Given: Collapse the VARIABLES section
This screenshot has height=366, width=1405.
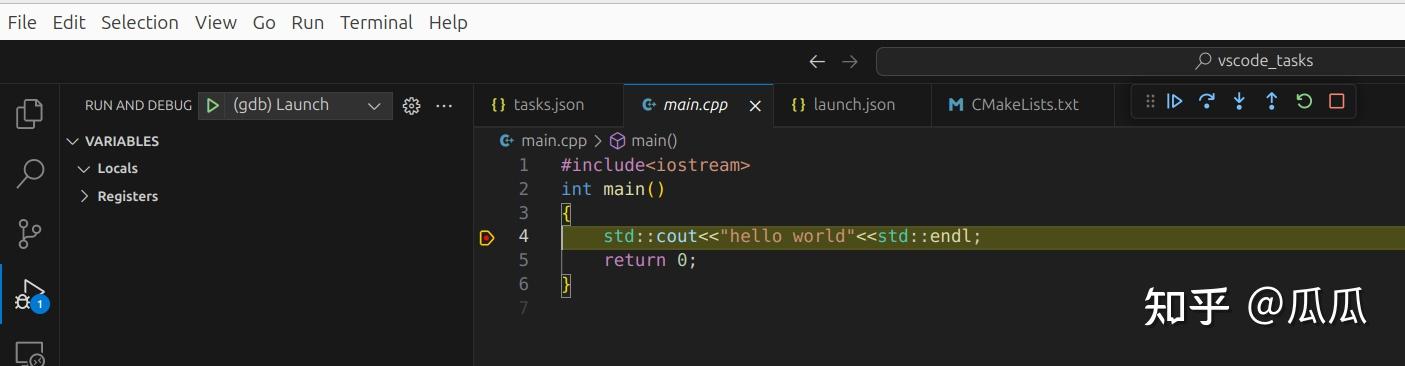Looking at the screenshot, I should click(x=72, y=141).
